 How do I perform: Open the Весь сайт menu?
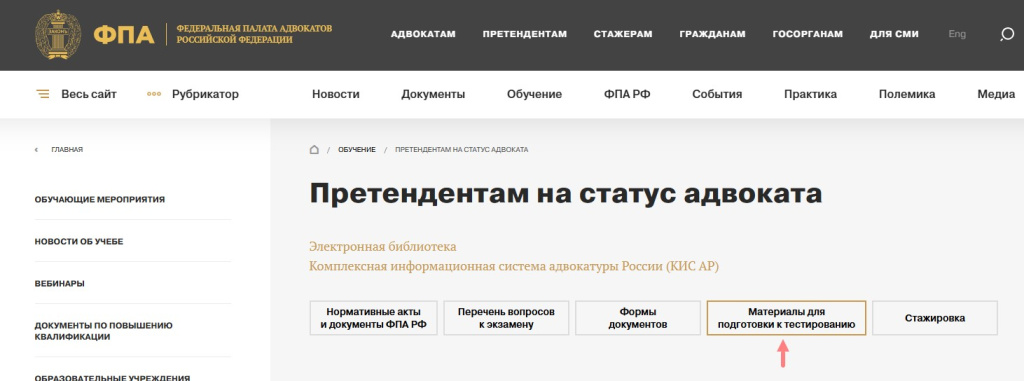[x=89, y=94]
